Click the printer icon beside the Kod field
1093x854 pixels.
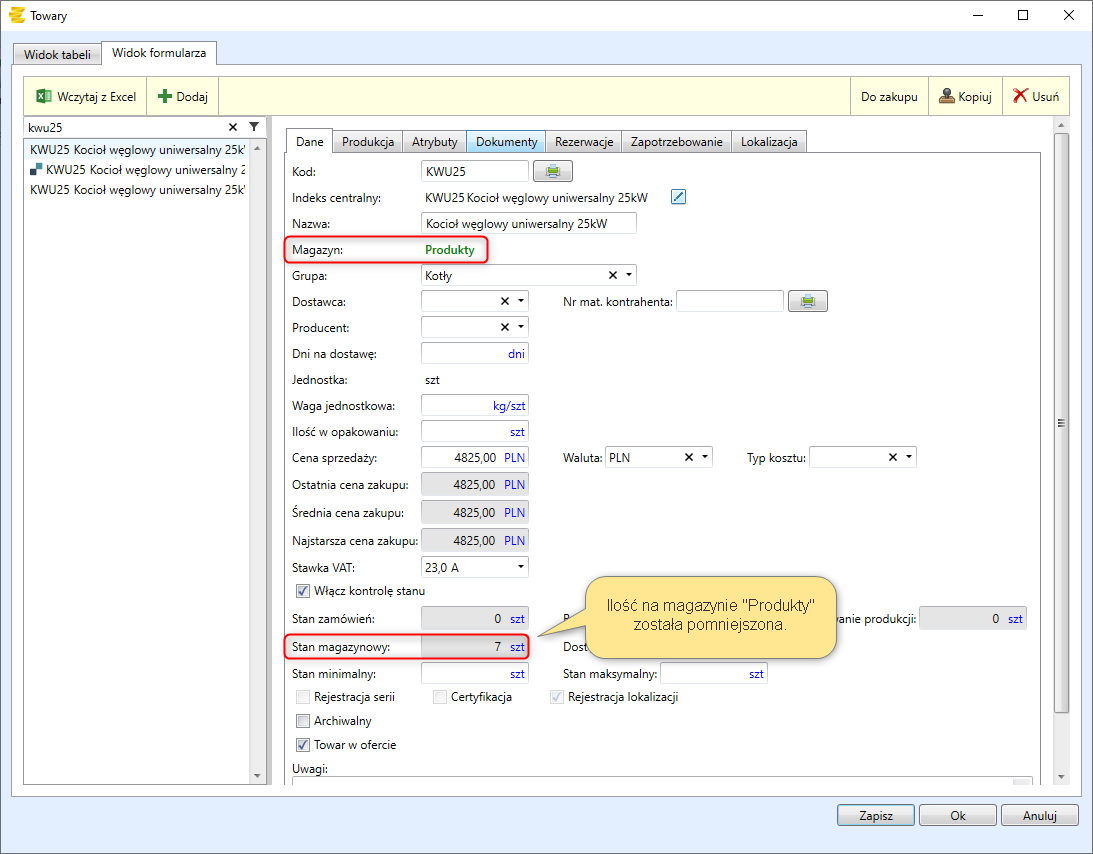[x=552, y=172]
